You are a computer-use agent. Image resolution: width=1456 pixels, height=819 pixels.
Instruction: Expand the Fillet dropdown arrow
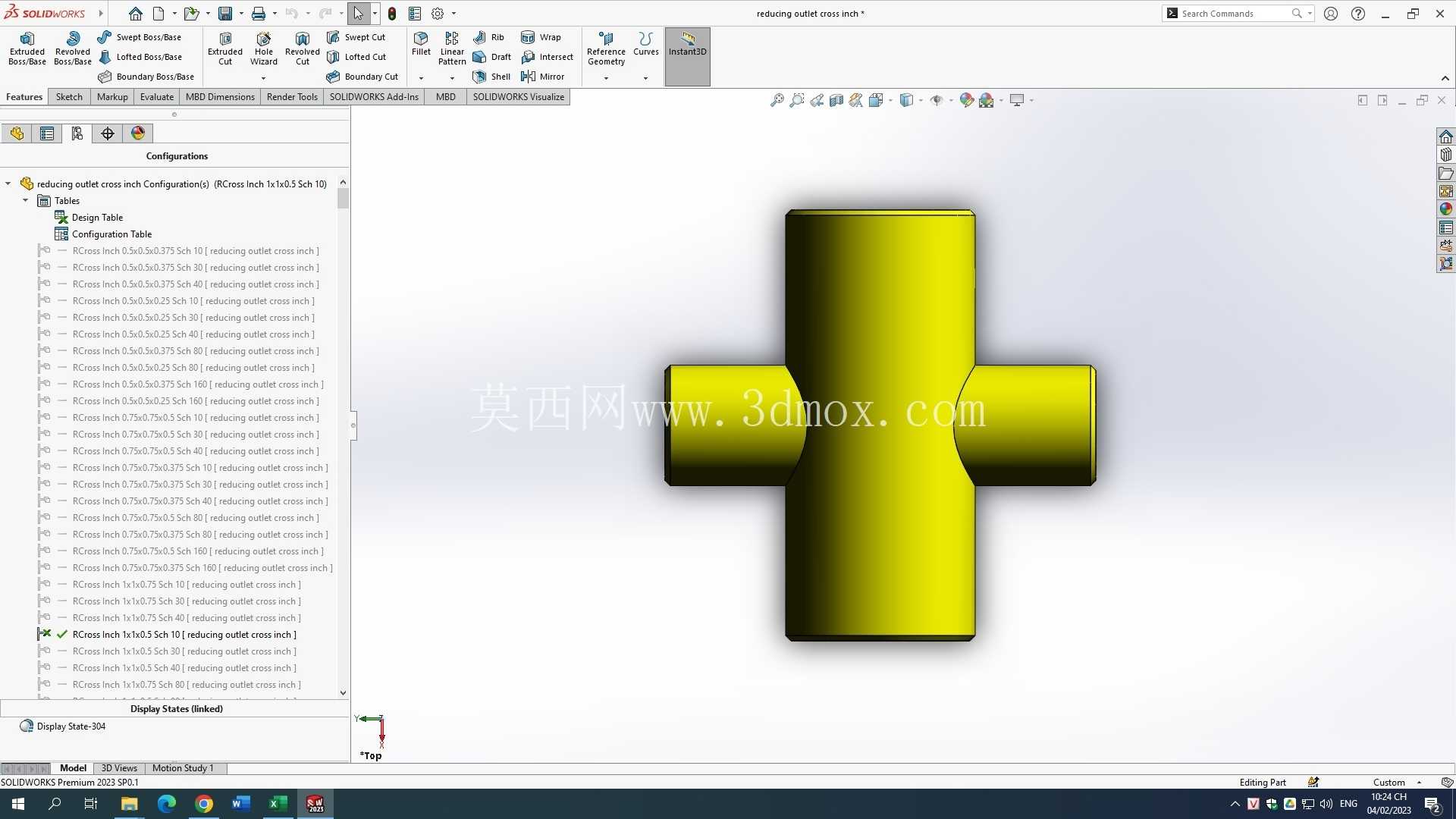coord(421,78)
